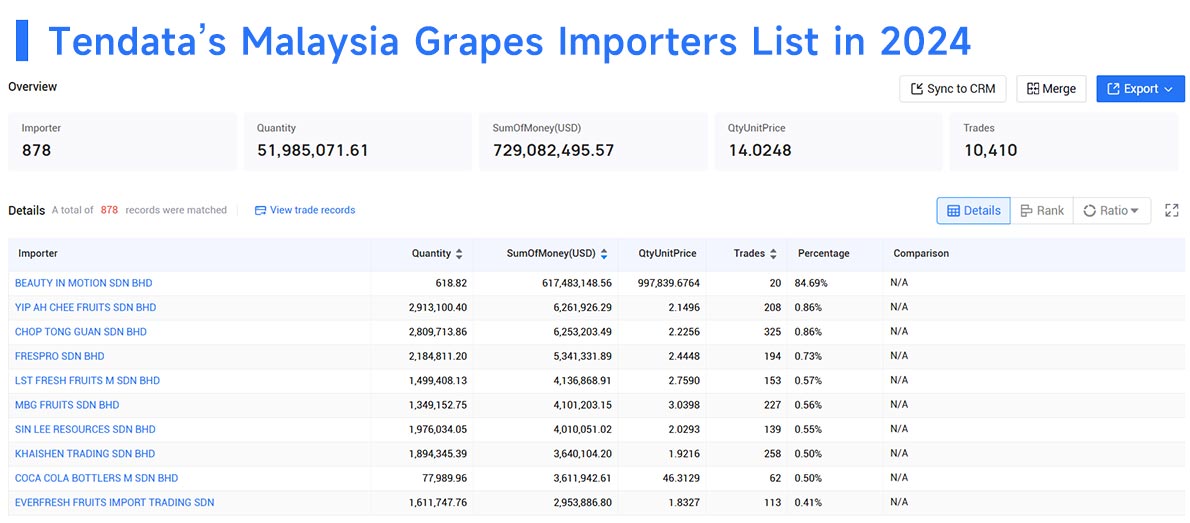This screenshot has width=1190, height=523.
Task: Select the Importer 878 summary card
Action: click(122, 142)
